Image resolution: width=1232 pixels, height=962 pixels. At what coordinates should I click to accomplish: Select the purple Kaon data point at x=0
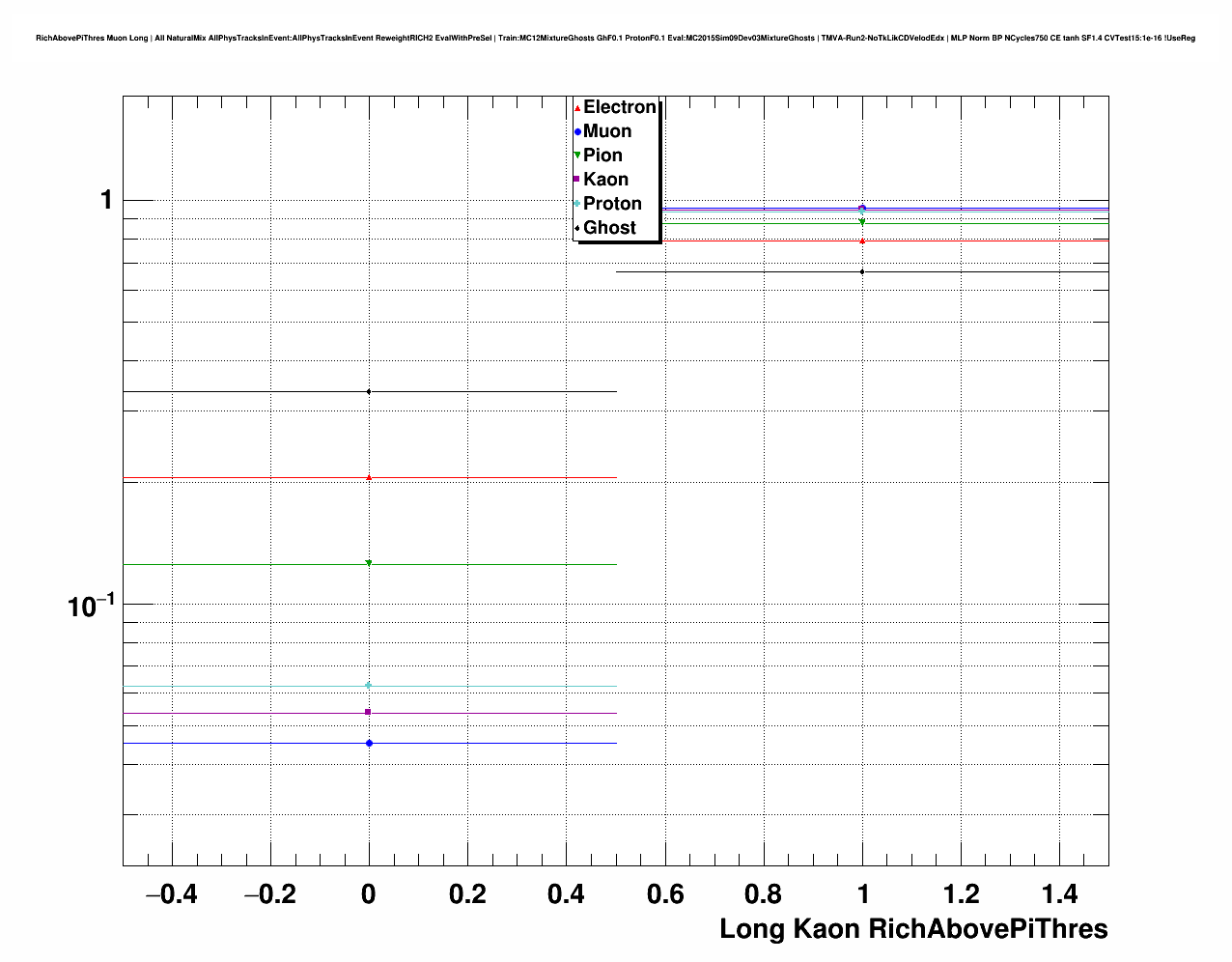pos(369,712)
